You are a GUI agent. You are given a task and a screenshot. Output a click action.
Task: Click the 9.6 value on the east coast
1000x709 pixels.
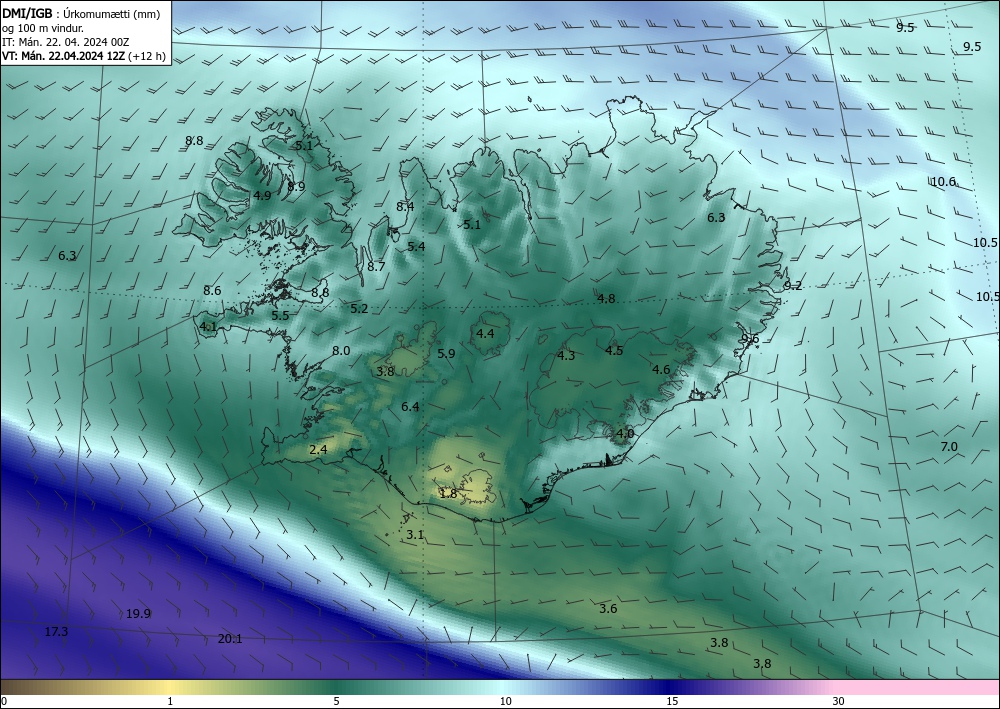coord(751,339)
